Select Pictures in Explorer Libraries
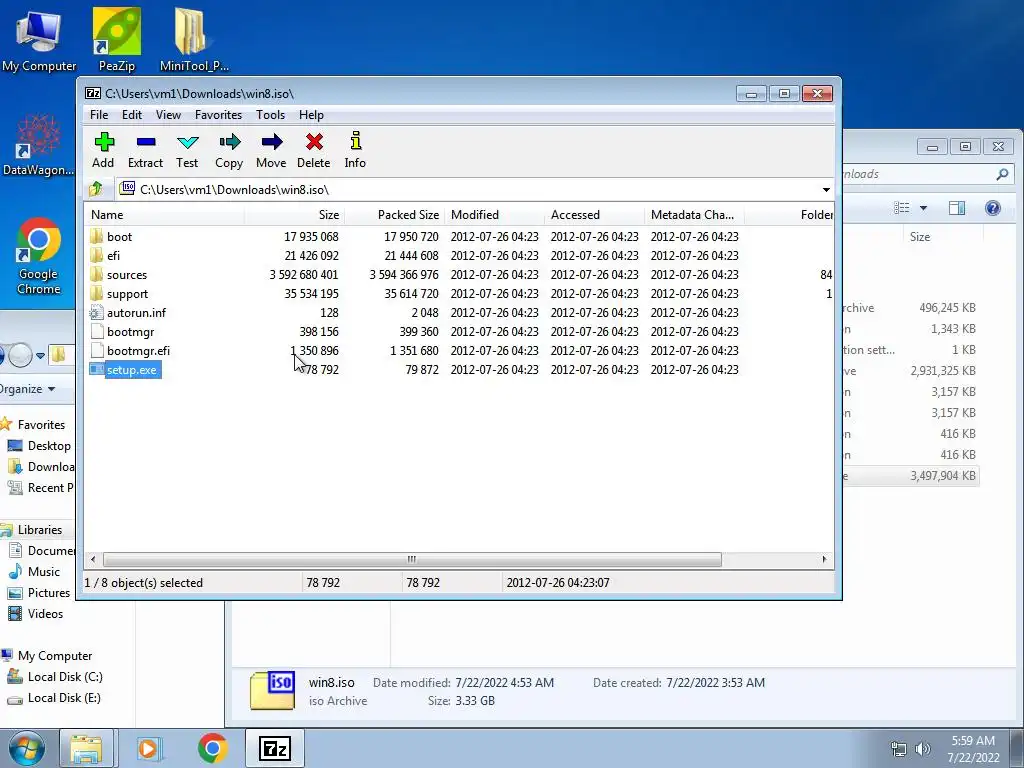Image resolution: width=1024 pixels, height=768 pixels. coord(39,593)
